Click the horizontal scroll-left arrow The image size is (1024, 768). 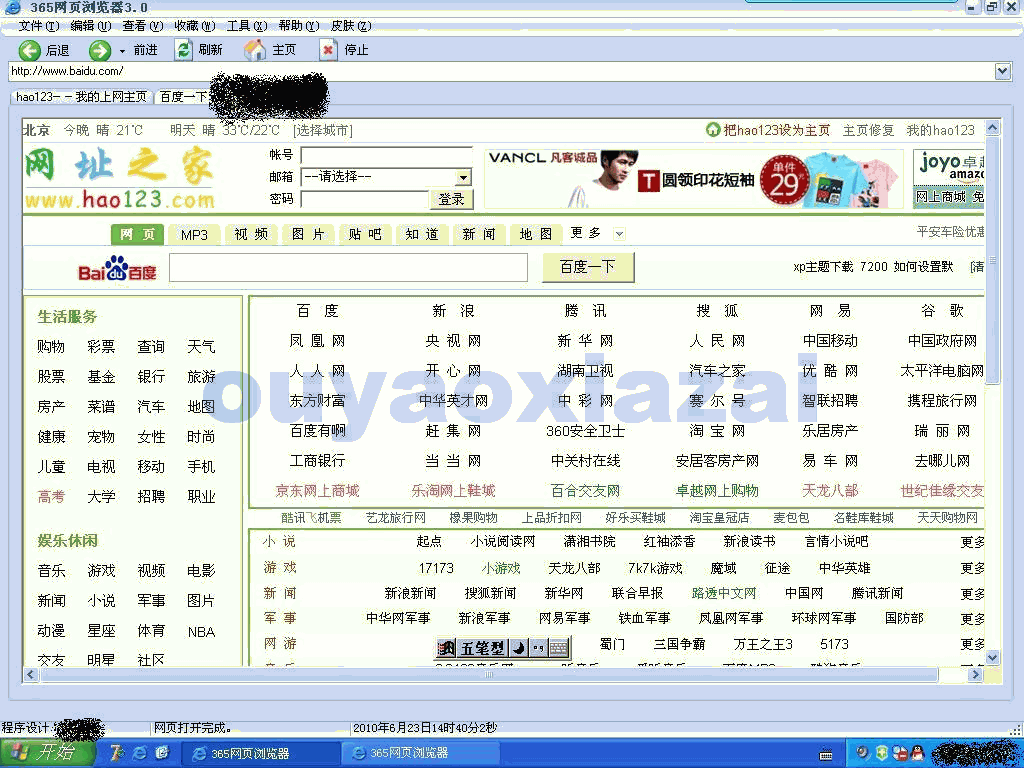tap(30, 674)
